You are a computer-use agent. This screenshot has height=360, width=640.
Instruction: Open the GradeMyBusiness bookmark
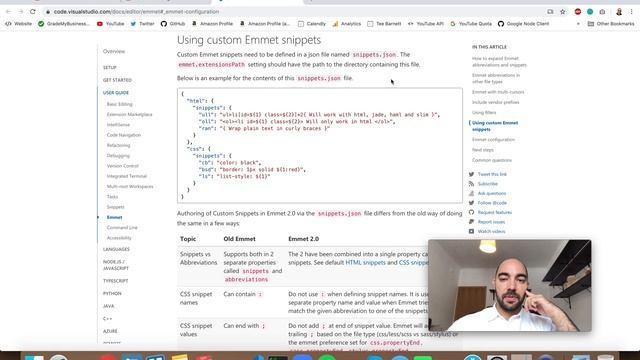(x=64, y=24)
